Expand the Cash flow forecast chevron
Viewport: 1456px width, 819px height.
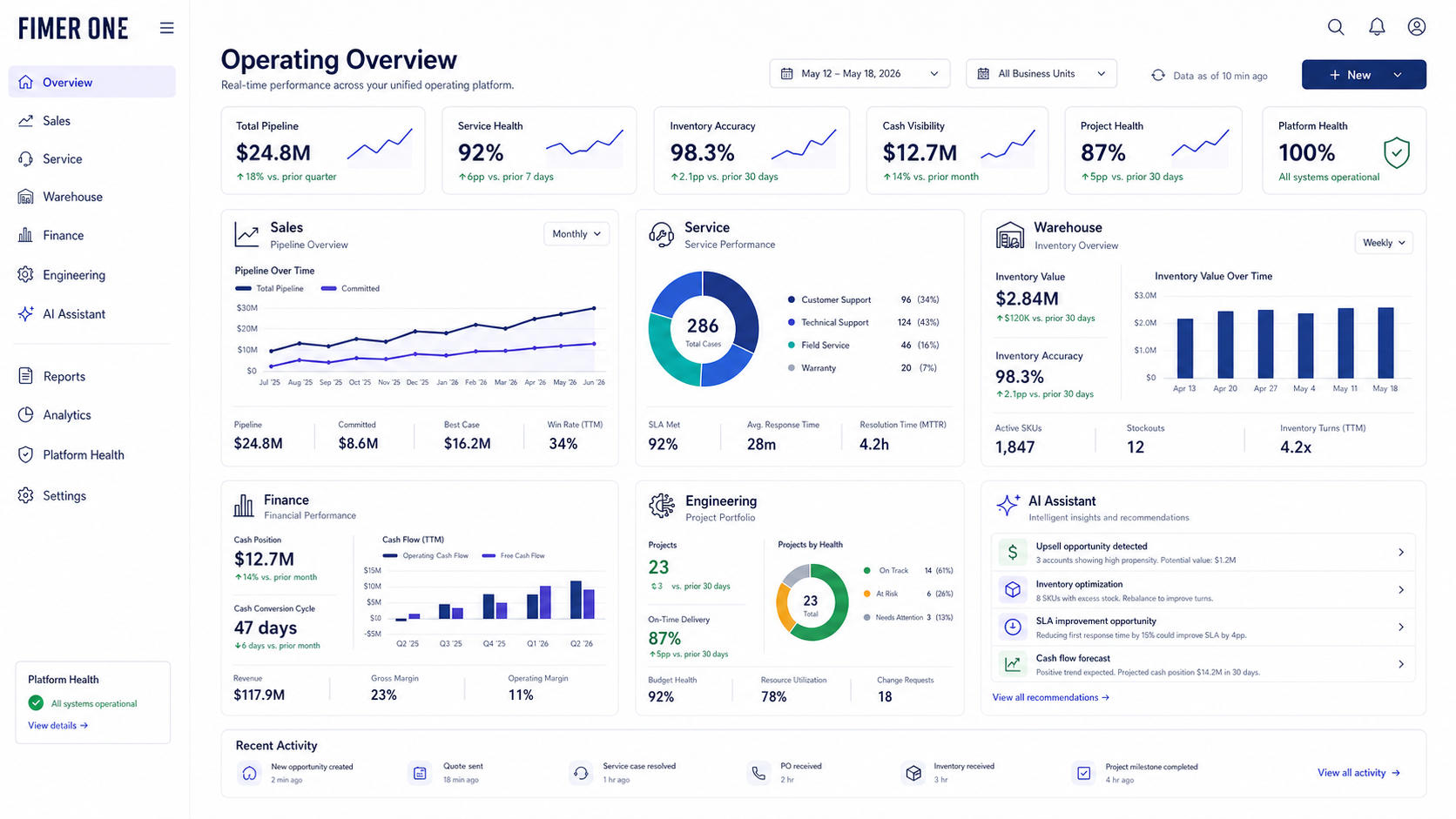(1401, 664)
